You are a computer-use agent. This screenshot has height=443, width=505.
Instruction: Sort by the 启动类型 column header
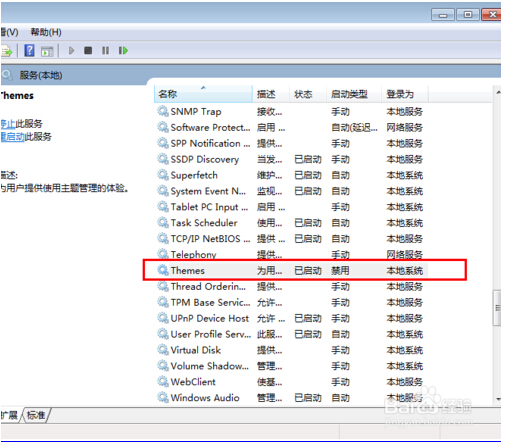(x=353, y=94)
